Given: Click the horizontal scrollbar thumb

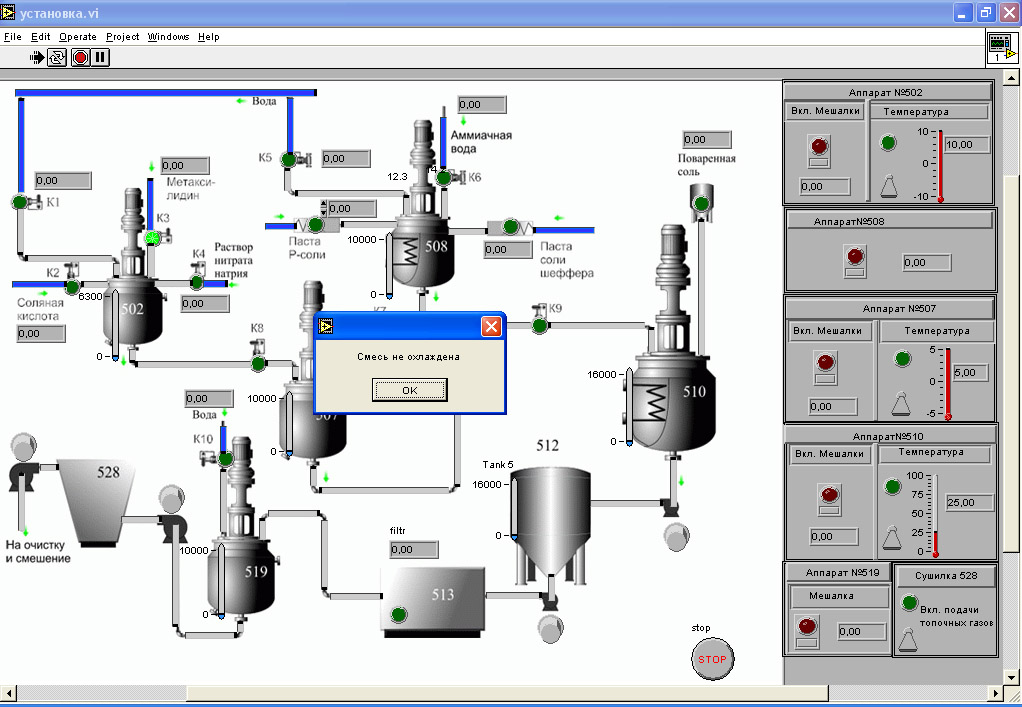Looking at the screenshot, I should (507, 692).
